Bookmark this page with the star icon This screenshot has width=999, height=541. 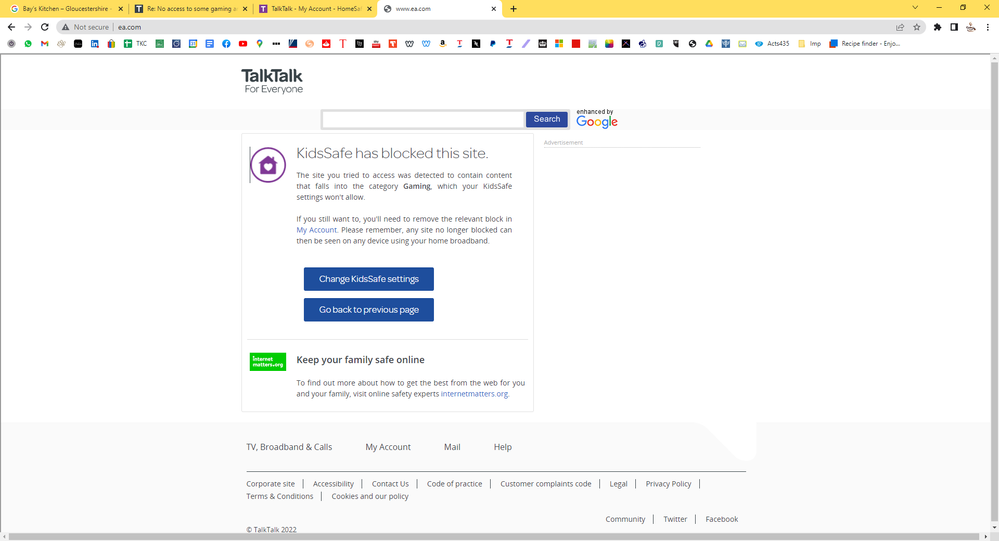click(917, 27)
